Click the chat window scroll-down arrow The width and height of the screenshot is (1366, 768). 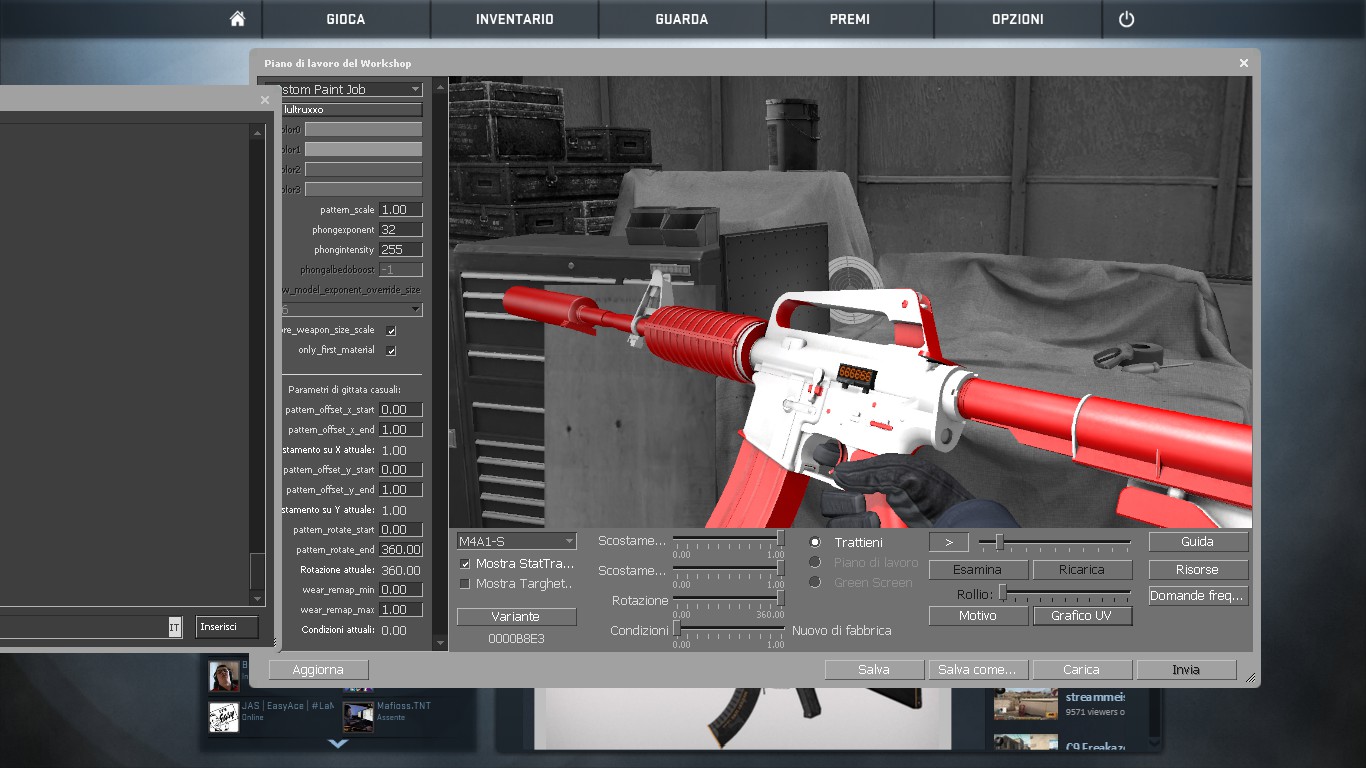point(258,598)
